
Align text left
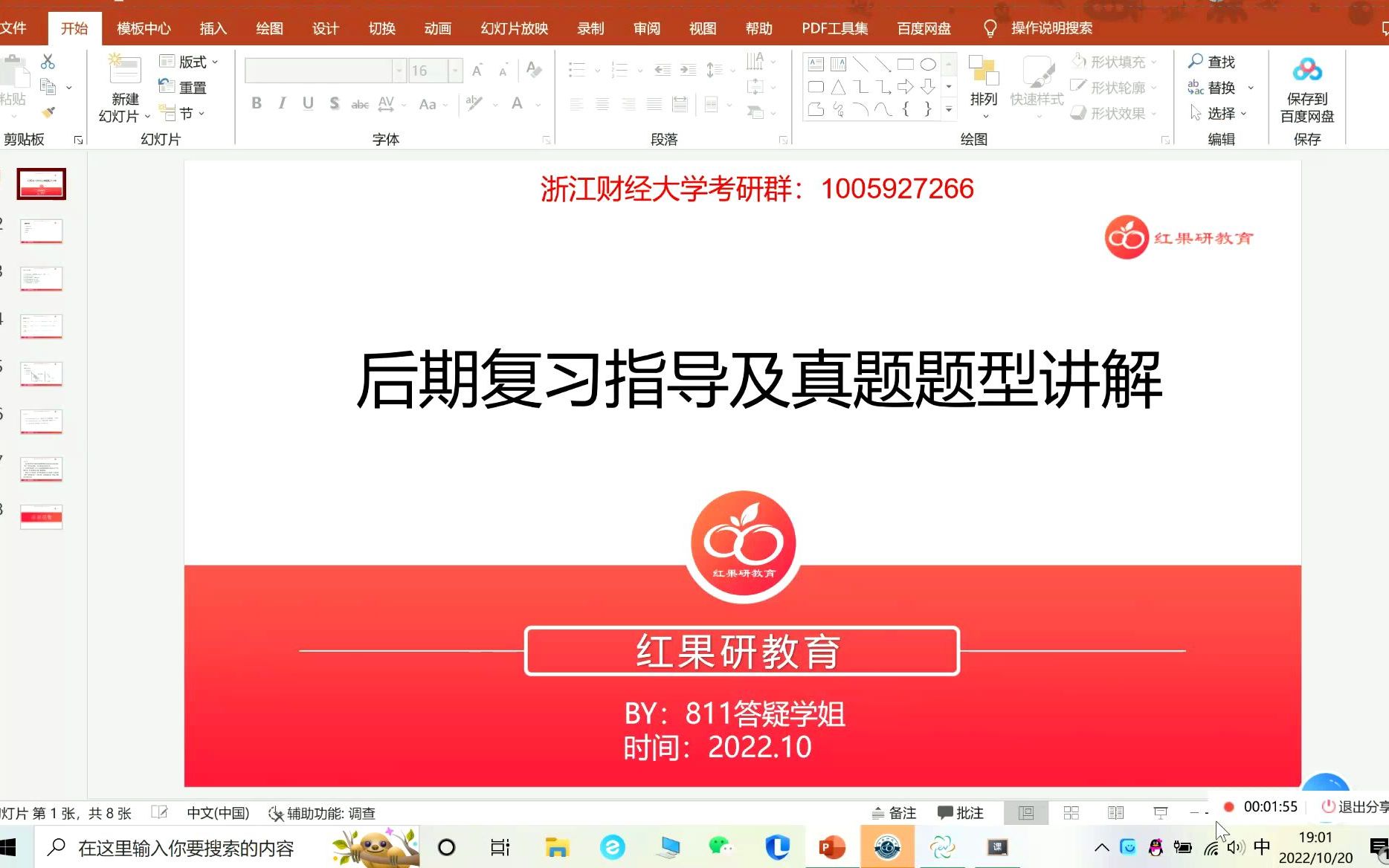pos(577,105)
